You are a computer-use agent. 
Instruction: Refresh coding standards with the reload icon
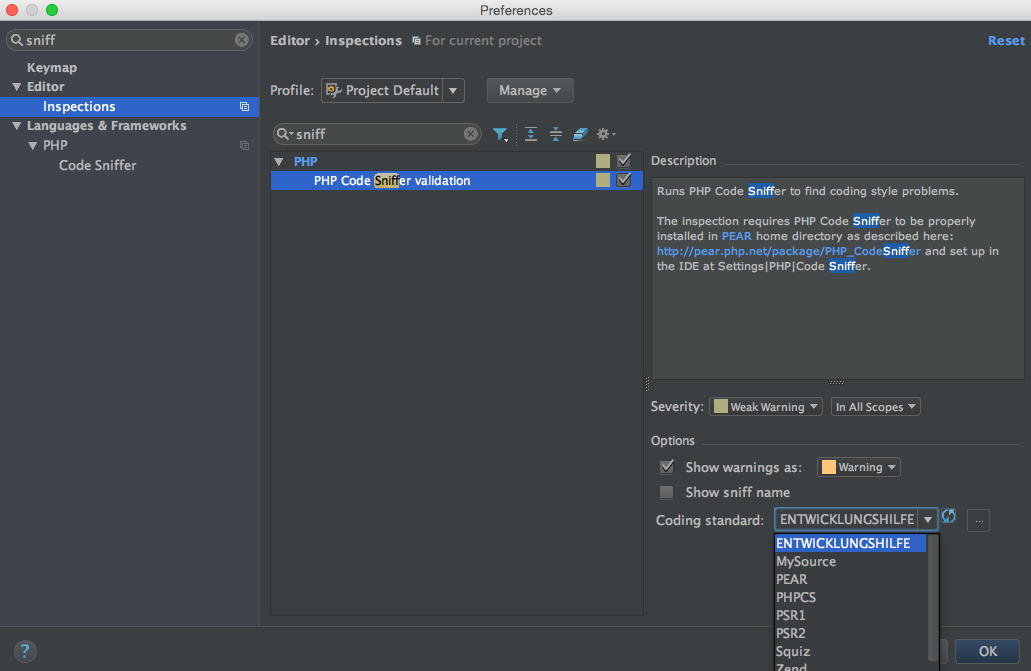[x=948, y=516]
